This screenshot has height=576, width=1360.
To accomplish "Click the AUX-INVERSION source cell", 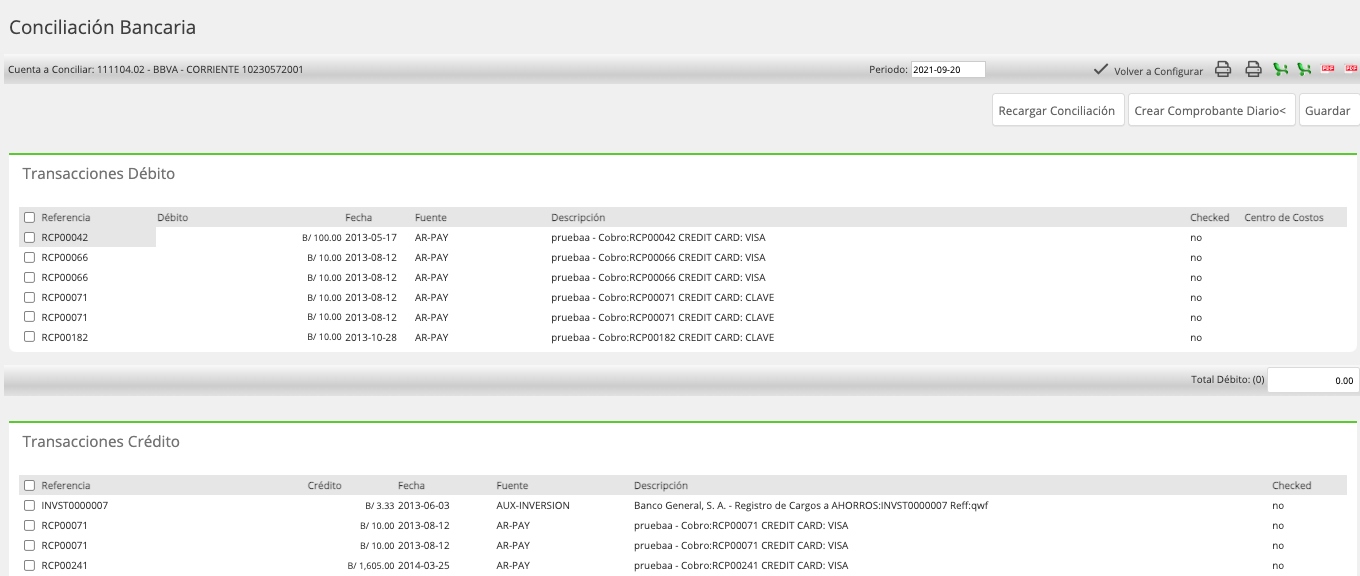I will point(533,506).
